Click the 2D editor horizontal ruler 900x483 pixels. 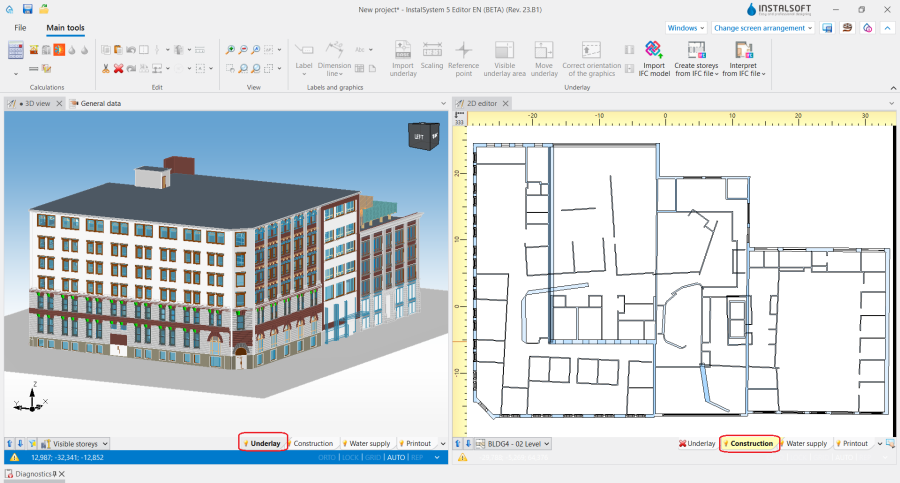pyautogui.click(x=681, y=119)
